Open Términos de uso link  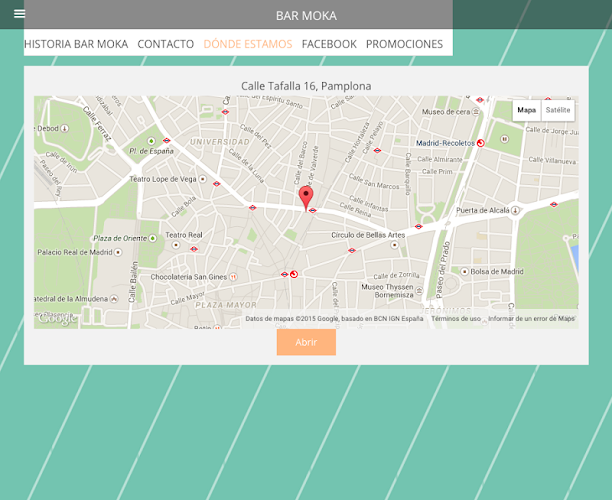pos(456,319)
